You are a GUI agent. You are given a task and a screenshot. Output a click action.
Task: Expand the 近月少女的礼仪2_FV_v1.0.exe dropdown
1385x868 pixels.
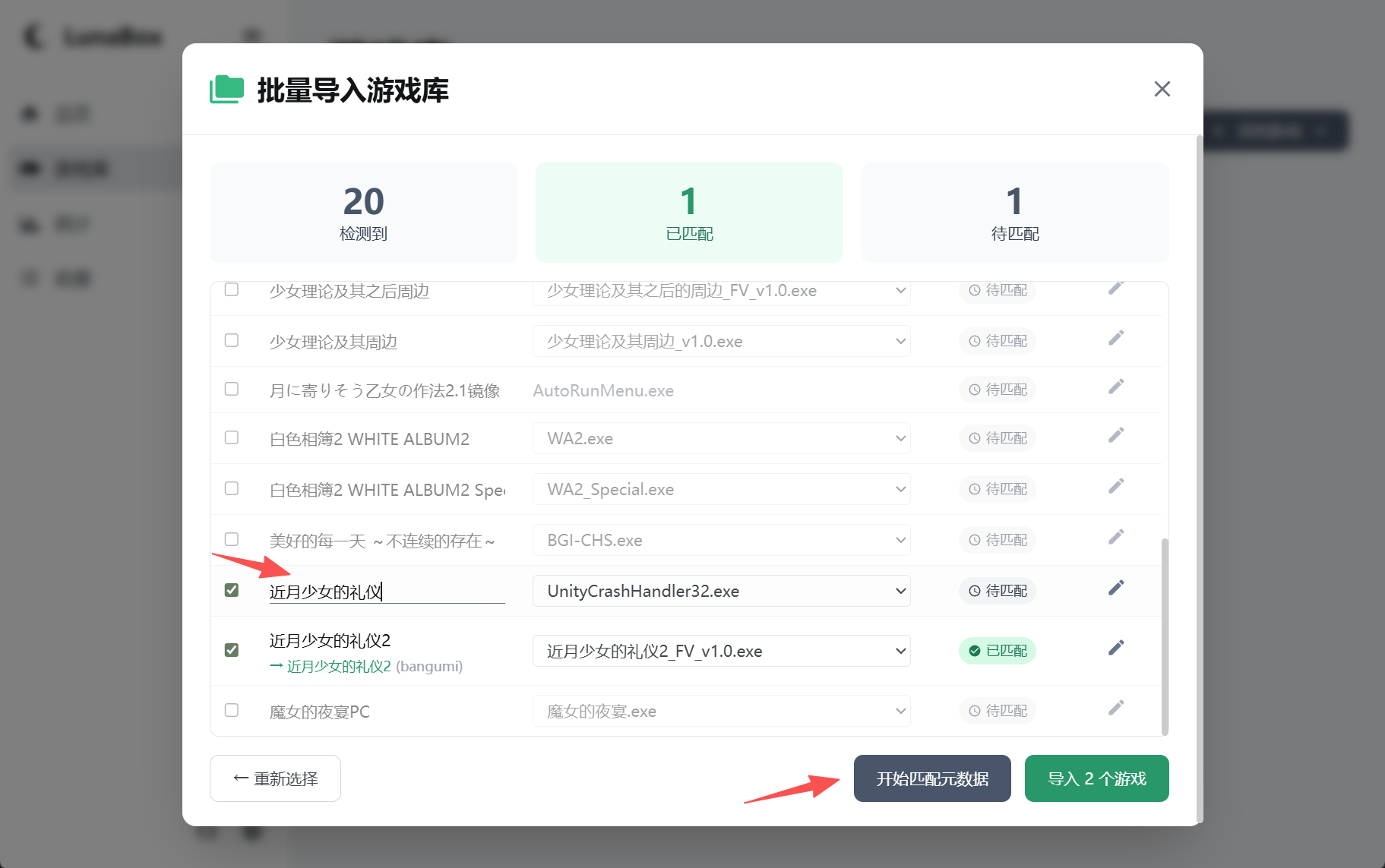721,651
